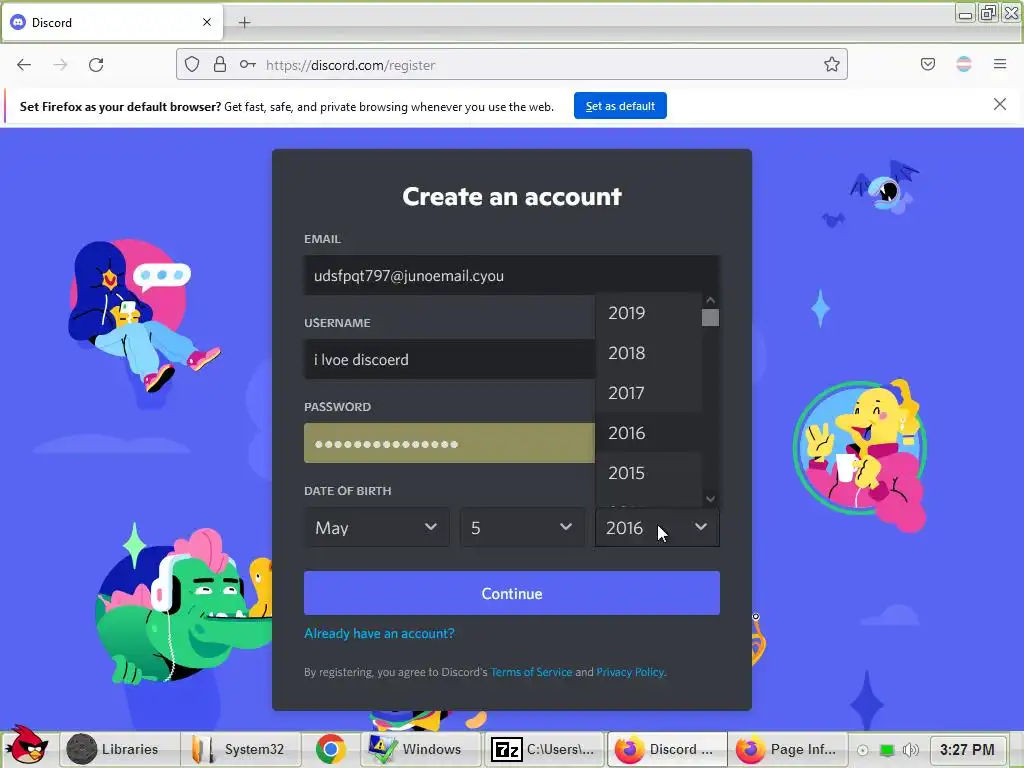Follow the Already have an account link
This screenshot has width=1024, height=768.
pos(379,633)
